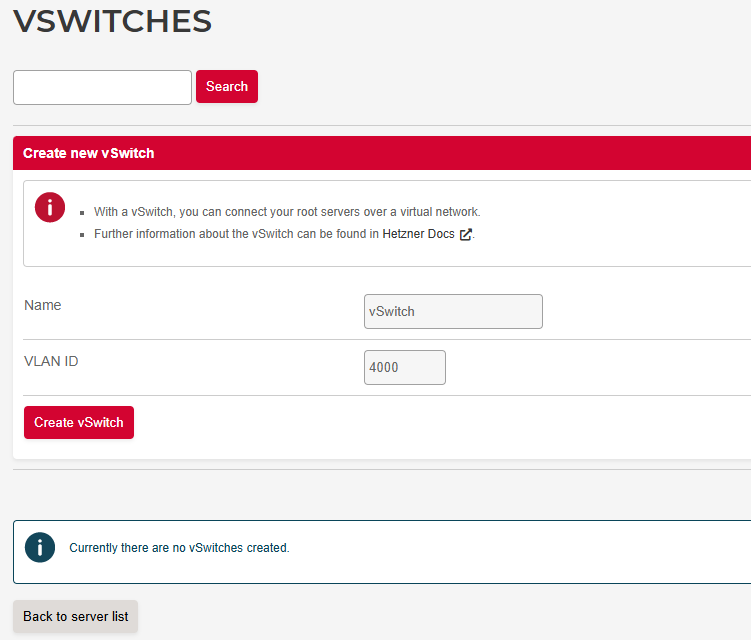Image resolution: width=751 pixels, height=640 pixels.
Task: Click the first bullet marker in the info box
Action: tap(81, 213)
